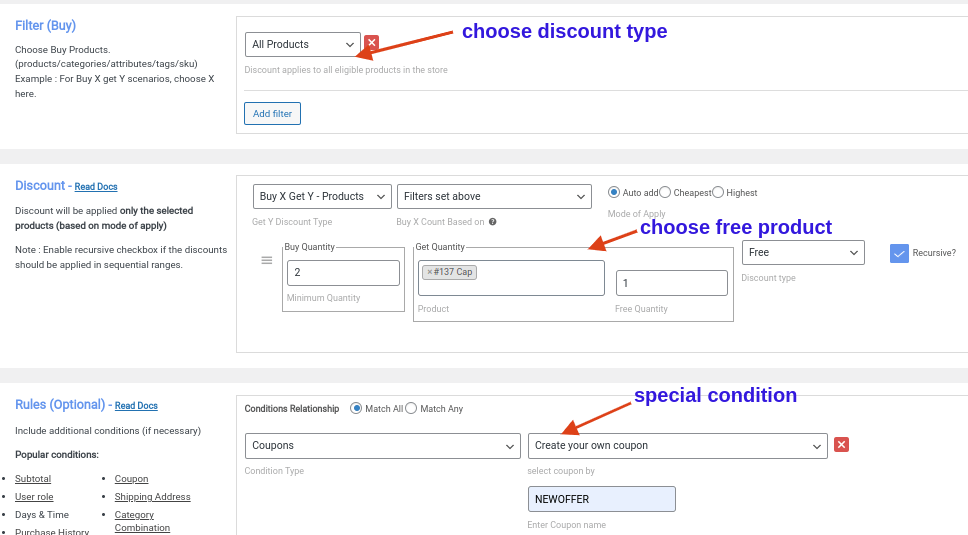Choose the Highest mode option

tap(719, 192)
